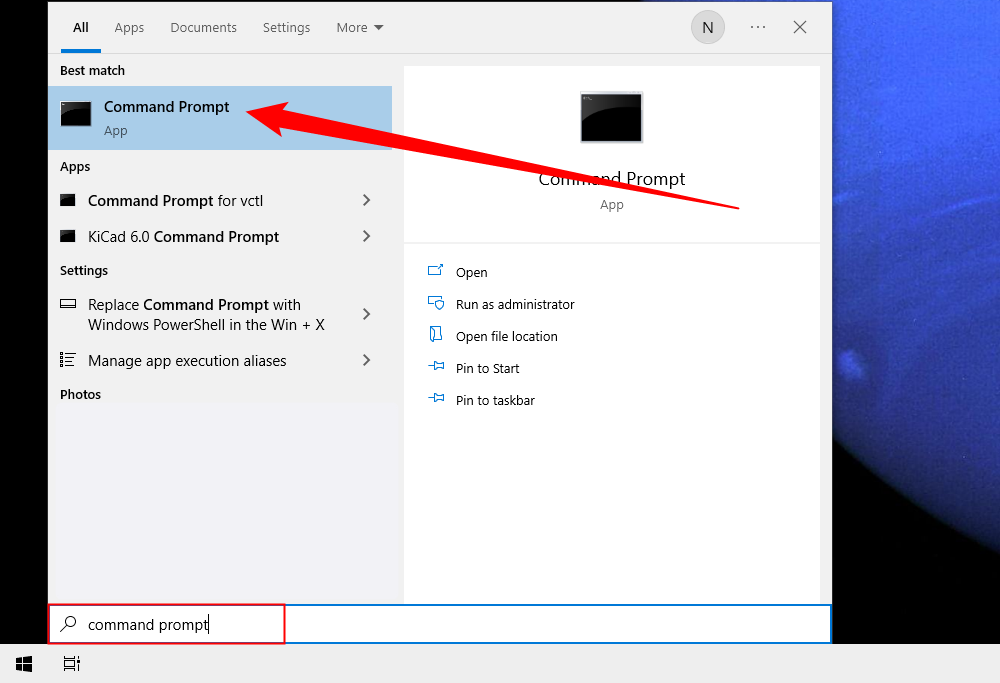Click the Run as administrator shield icon

[436, 304]
